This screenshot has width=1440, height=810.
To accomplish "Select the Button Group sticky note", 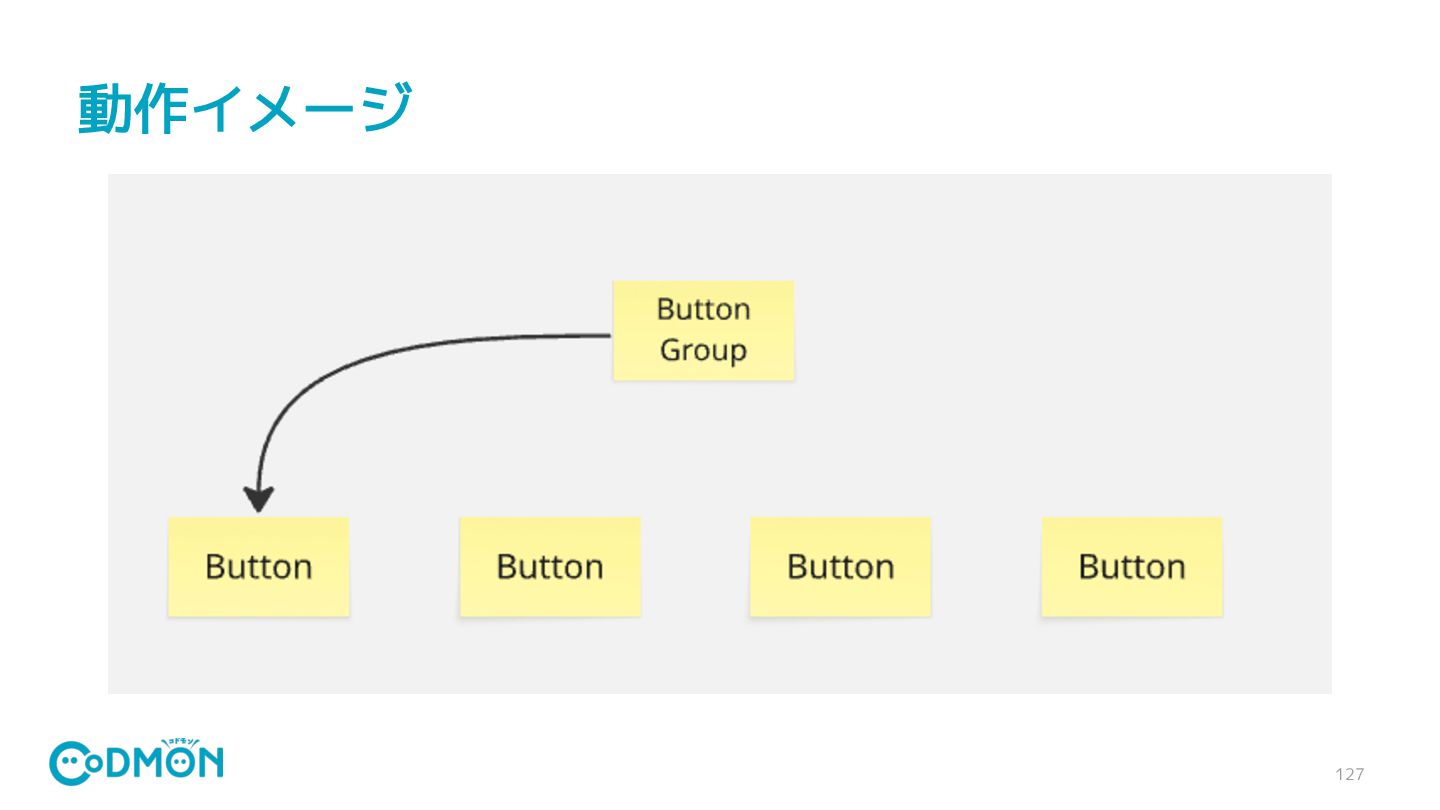I will [x=703, y=330].
